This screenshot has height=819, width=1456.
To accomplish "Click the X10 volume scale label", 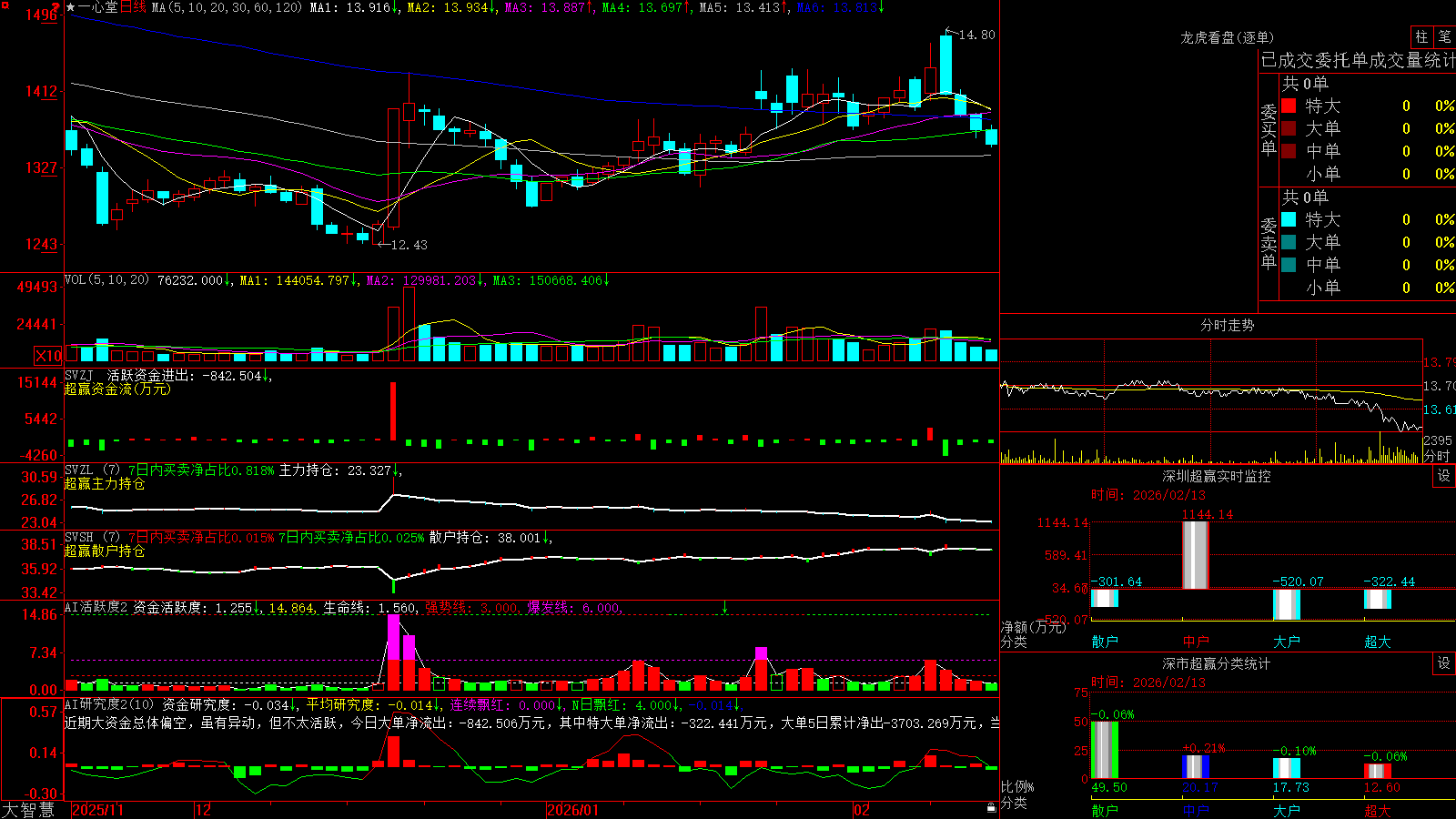I will tap(48, 356).
